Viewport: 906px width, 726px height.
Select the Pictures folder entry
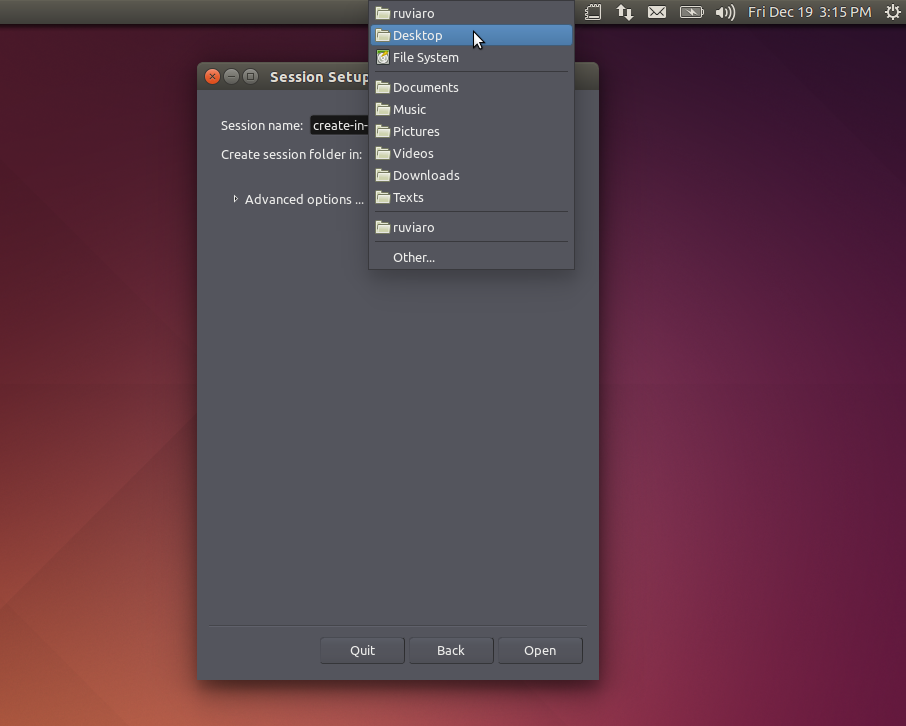[x=416, y=131]
